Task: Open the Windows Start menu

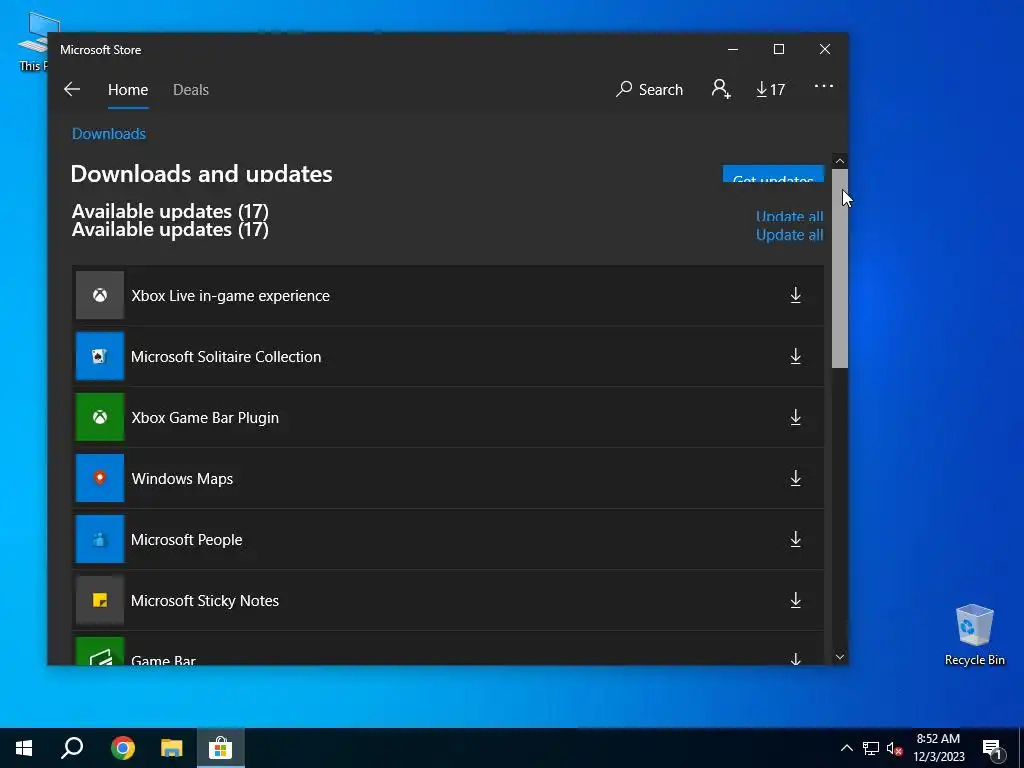Action: [x=24, y=748]
